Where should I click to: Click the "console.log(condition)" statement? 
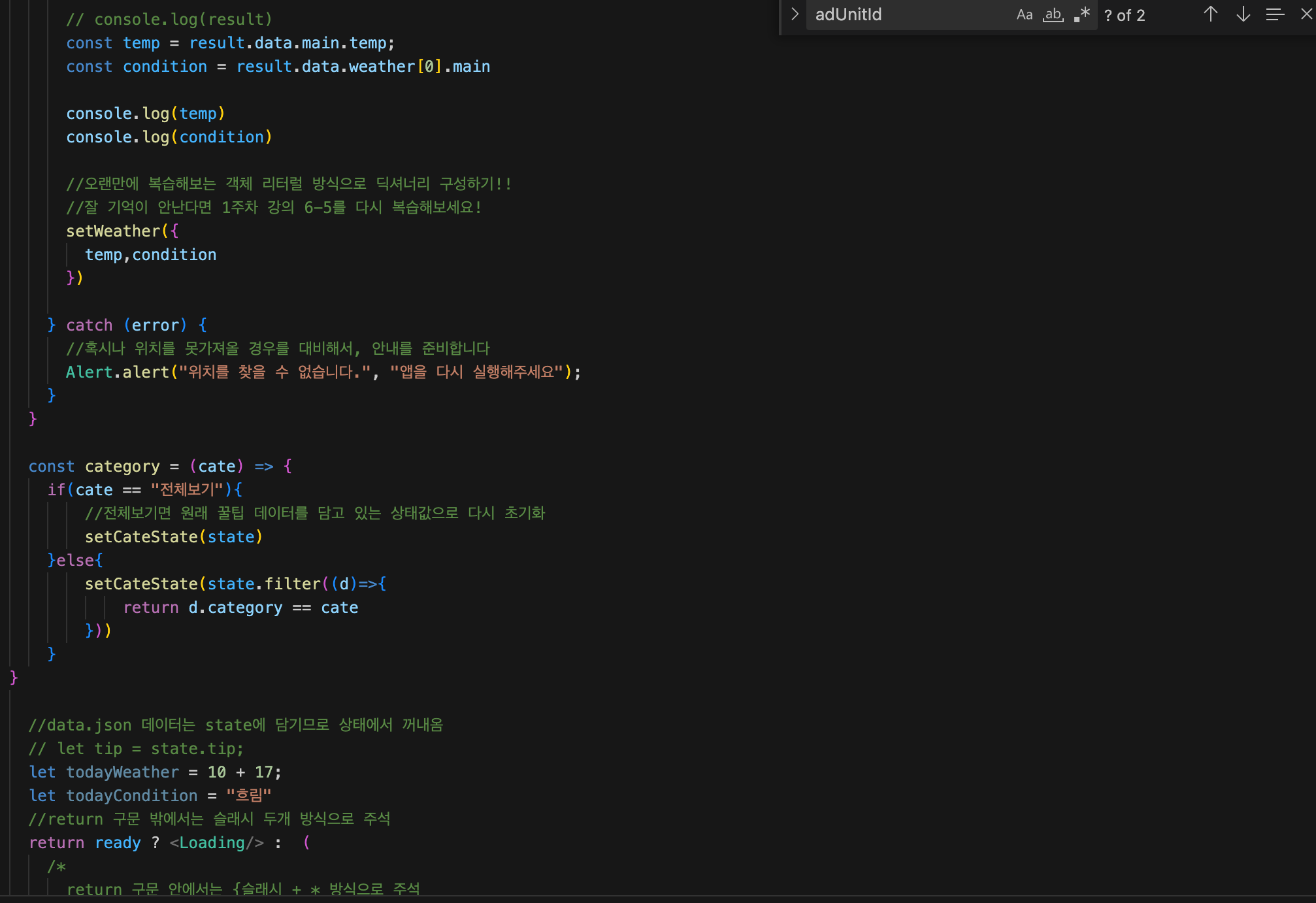[x=169, y=137]
